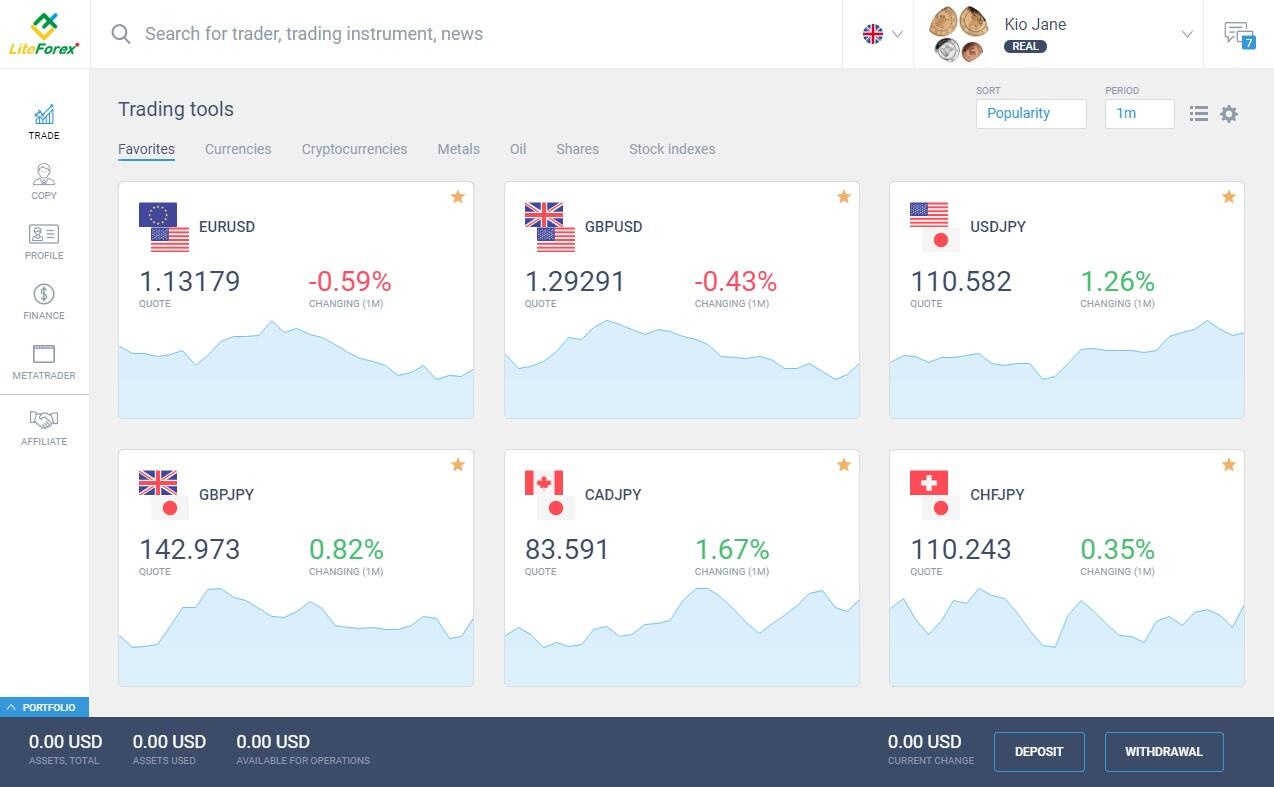Click Kio Jane's profile avatar
Screen dimensions: 1274x787
[959, 34]
